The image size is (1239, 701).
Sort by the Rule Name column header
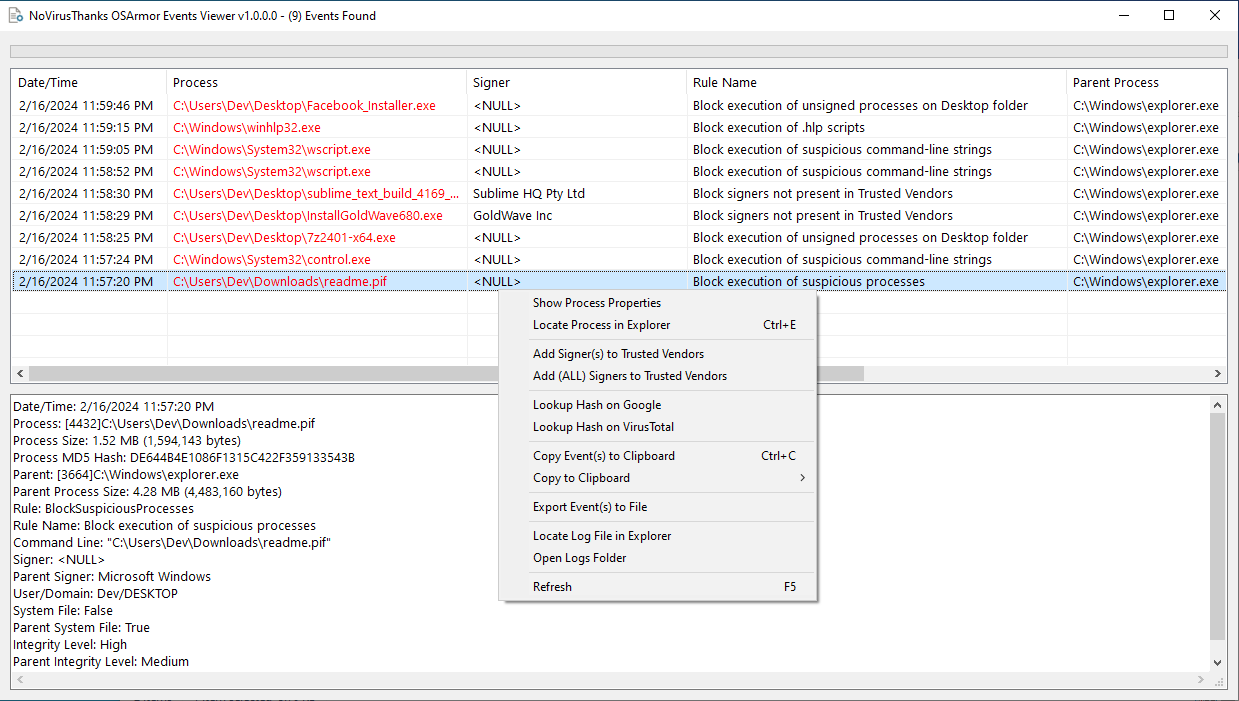877,83
